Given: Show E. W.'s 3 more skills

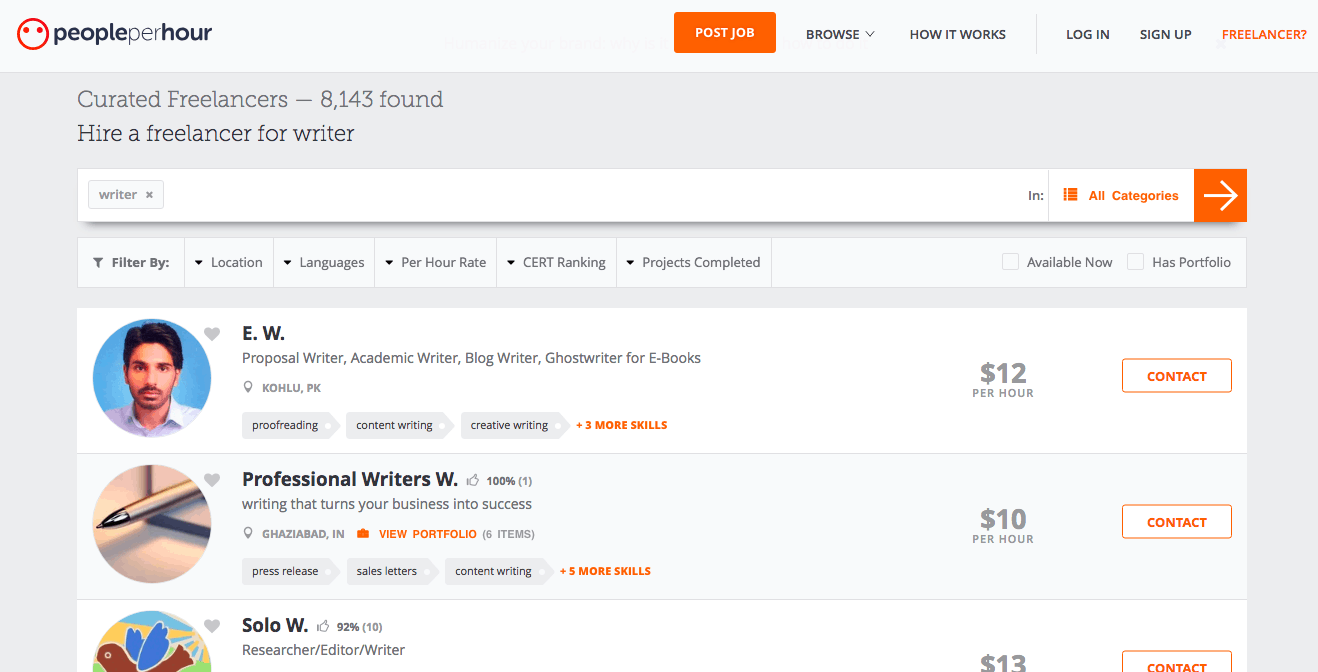Looking at the screenshot, I should pyautogui.click(x=622, y=425).
